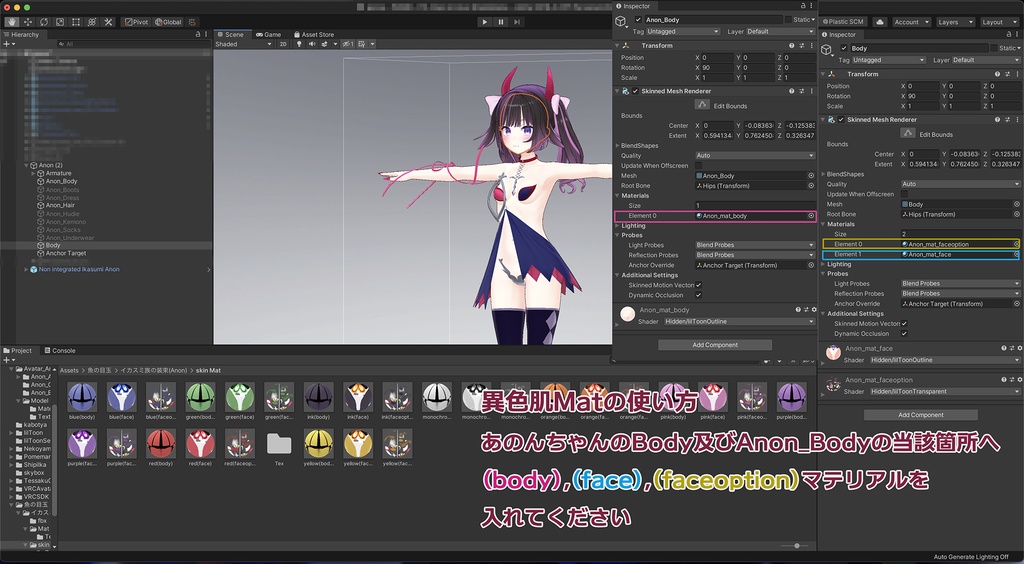Open Quality dropdown in left Inspector

click(x=755, y=156)
